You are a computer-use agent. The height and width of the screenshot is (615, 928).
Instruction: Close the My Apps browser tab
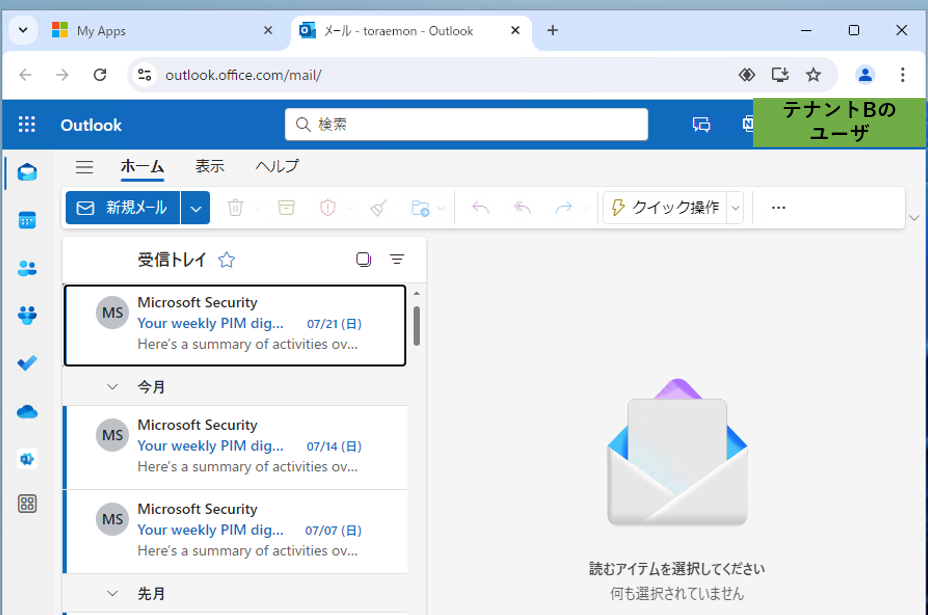pos(268,30)
